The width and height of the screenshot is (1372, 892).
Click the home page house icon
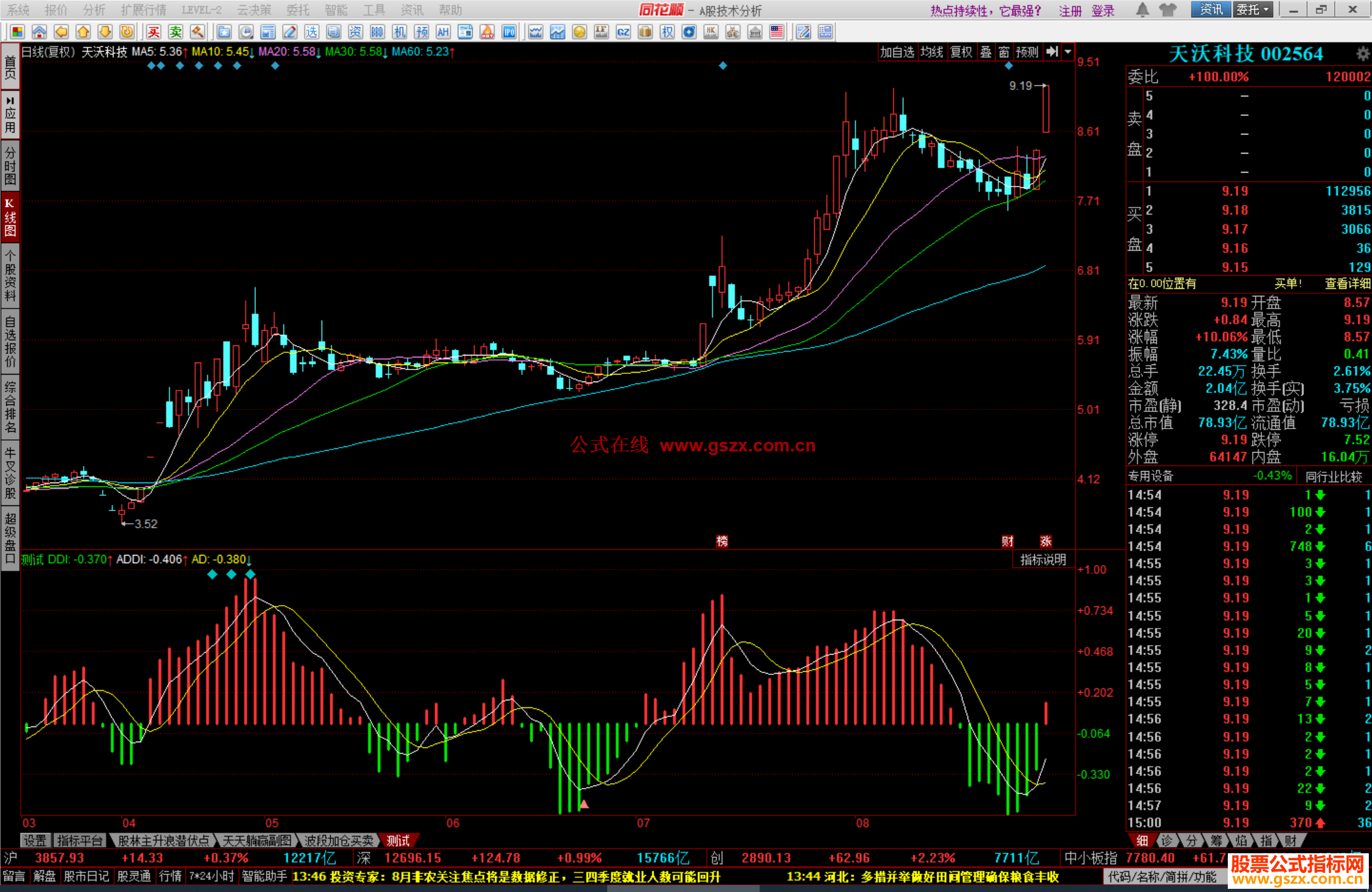click(39, 32)
